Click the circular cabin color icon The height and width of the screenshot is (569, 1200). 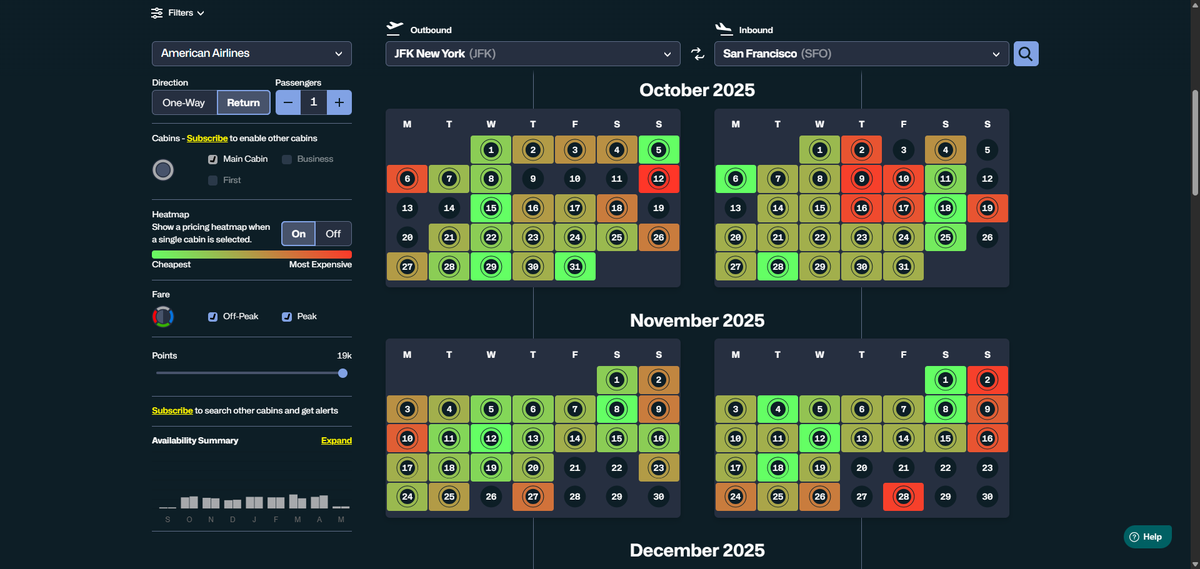[x=163, y=170]
